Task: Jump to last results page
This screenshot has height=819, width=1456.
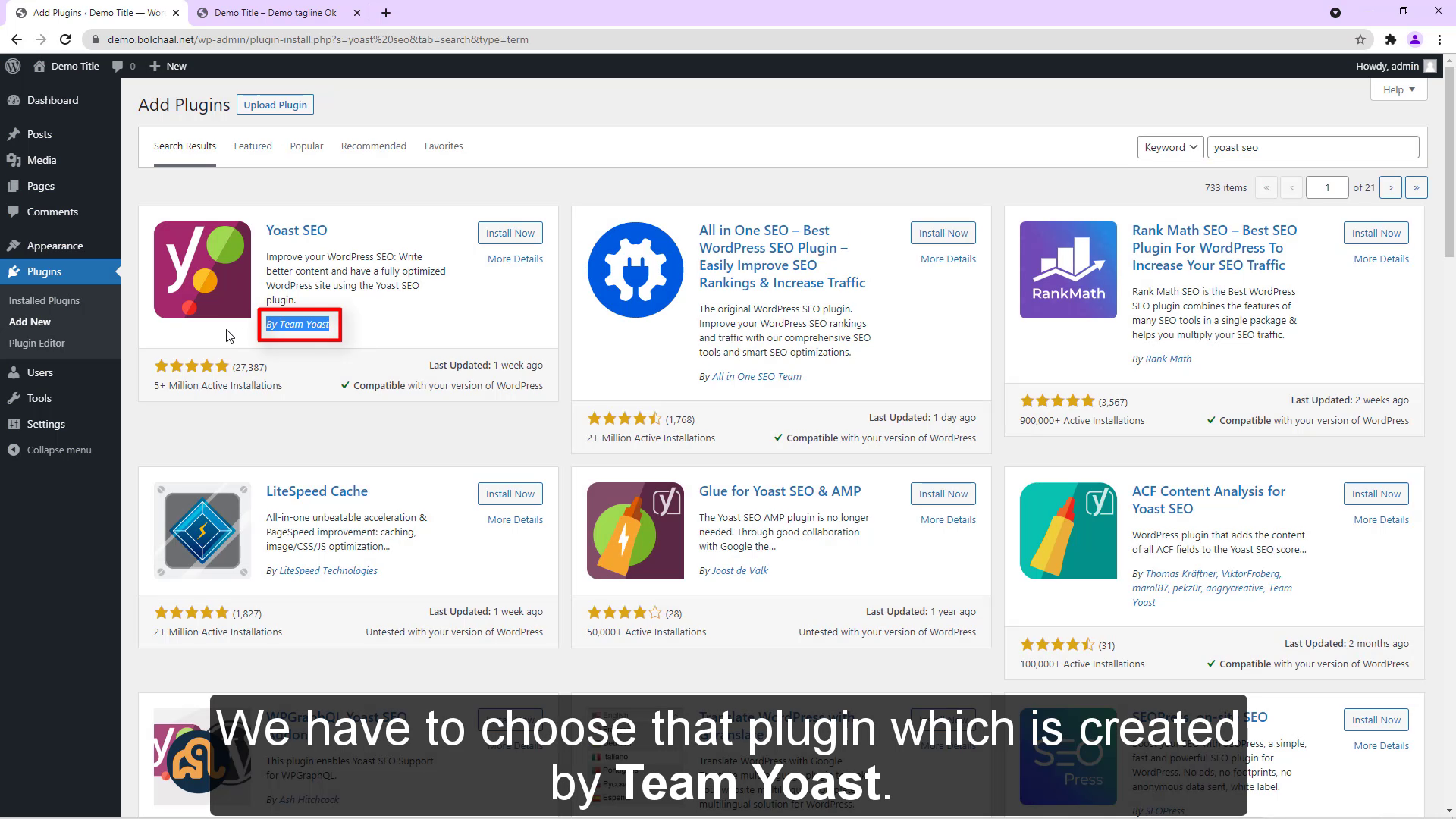Action: pyautogui.click(x=1416, y=187)
